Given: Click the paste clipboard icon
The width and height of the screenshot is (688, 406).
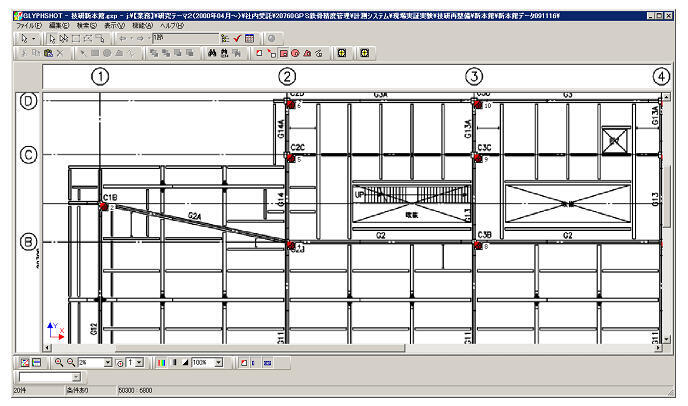Looking at the screenshot, I should 48,51.
